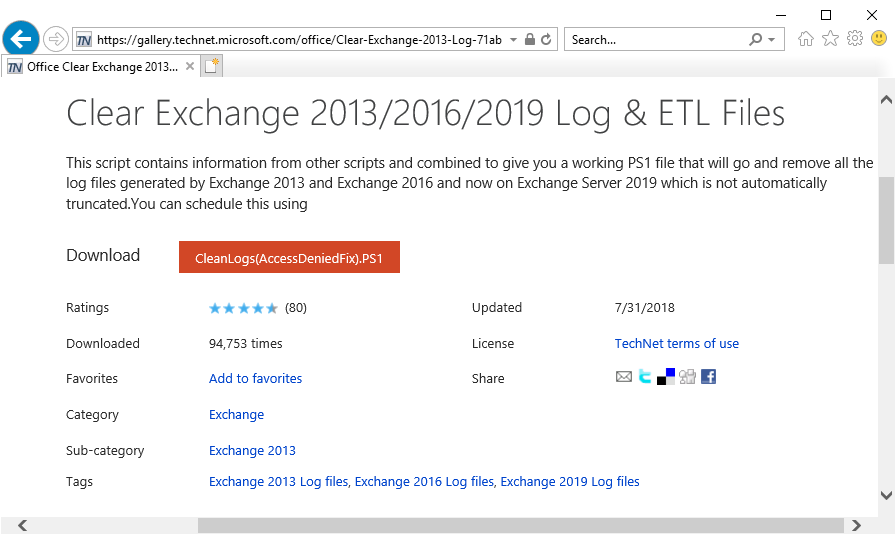Click the 94,753 times download count

coord(246,344)
